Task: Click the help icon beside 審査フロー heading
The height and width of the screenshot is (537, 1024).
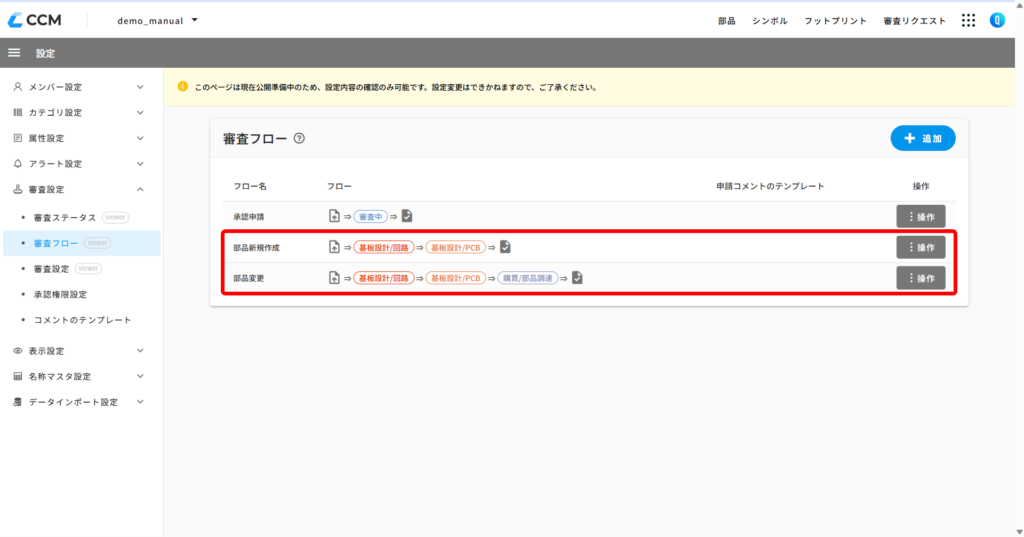Action: [299, 138]
